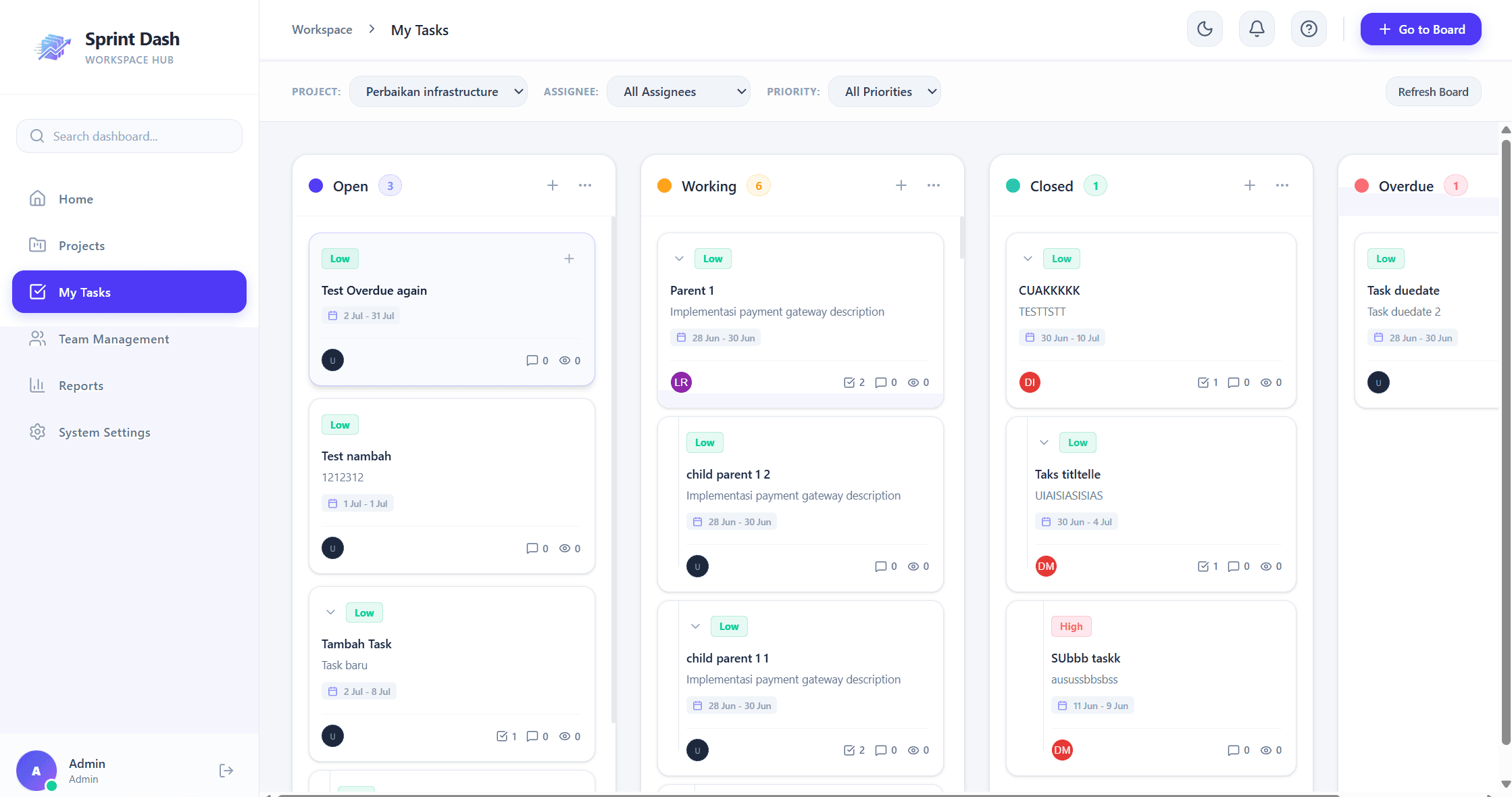The width and height of the screenshot is (1512, 797).
Task: Click watchers eye icon on CUAKKKKK card
Action: (x=1266, y=383)
